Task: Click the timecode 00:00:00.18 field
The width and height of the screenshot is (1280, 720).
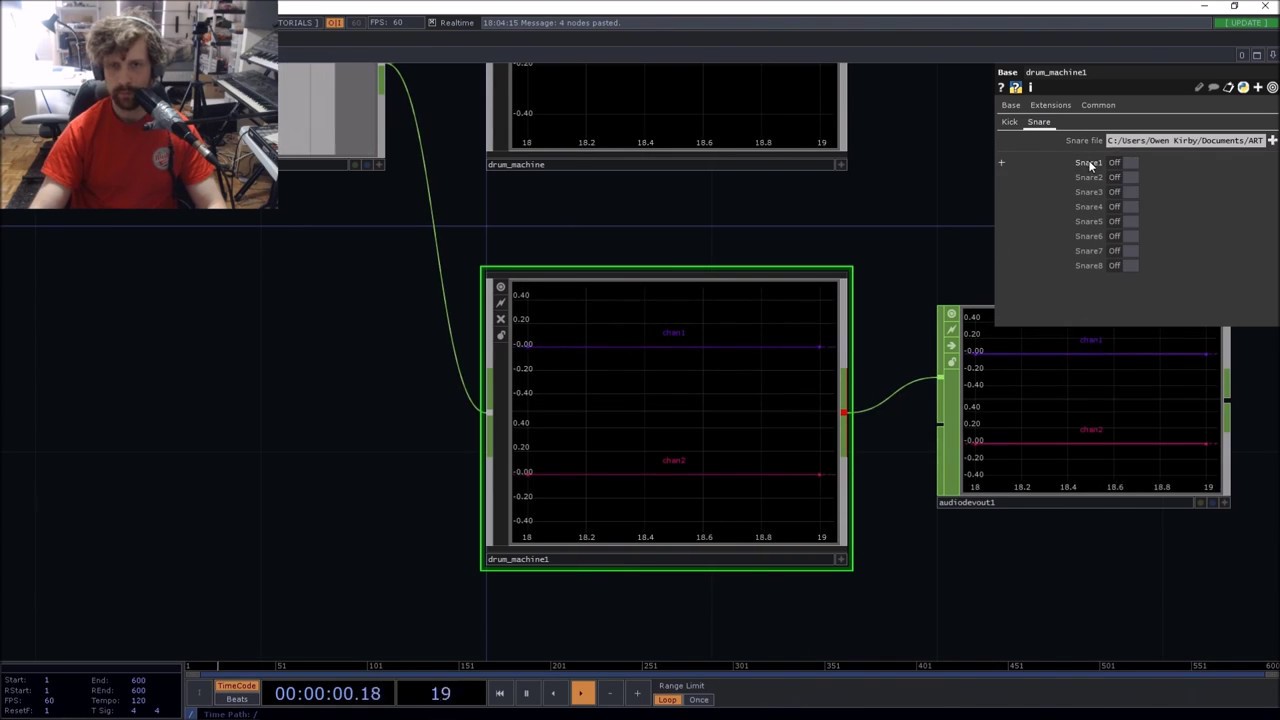Action: pyautogui.click(x=328, y=693)
